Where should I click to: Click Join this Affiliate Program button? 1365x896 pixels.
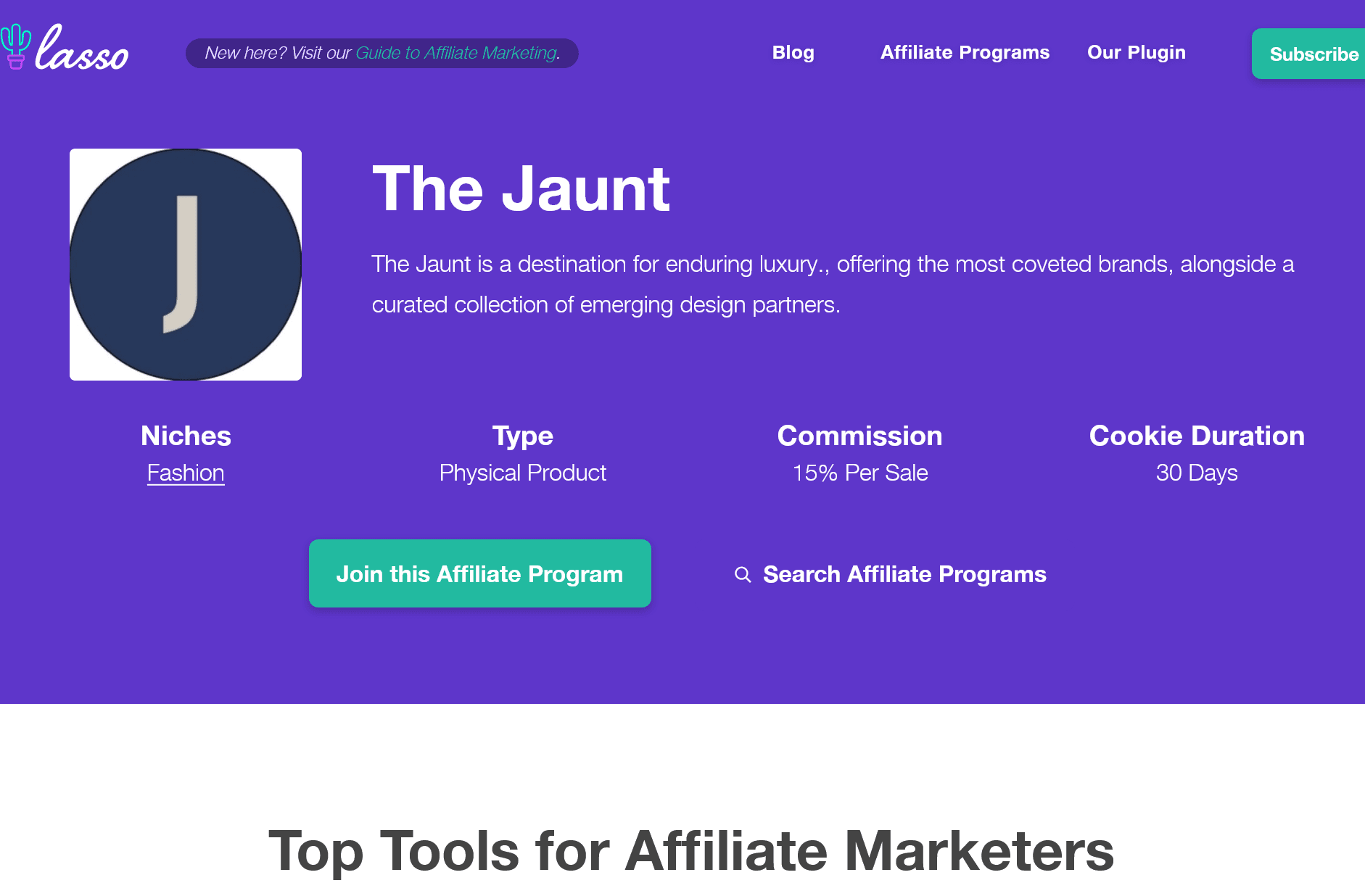click(480, 573)
